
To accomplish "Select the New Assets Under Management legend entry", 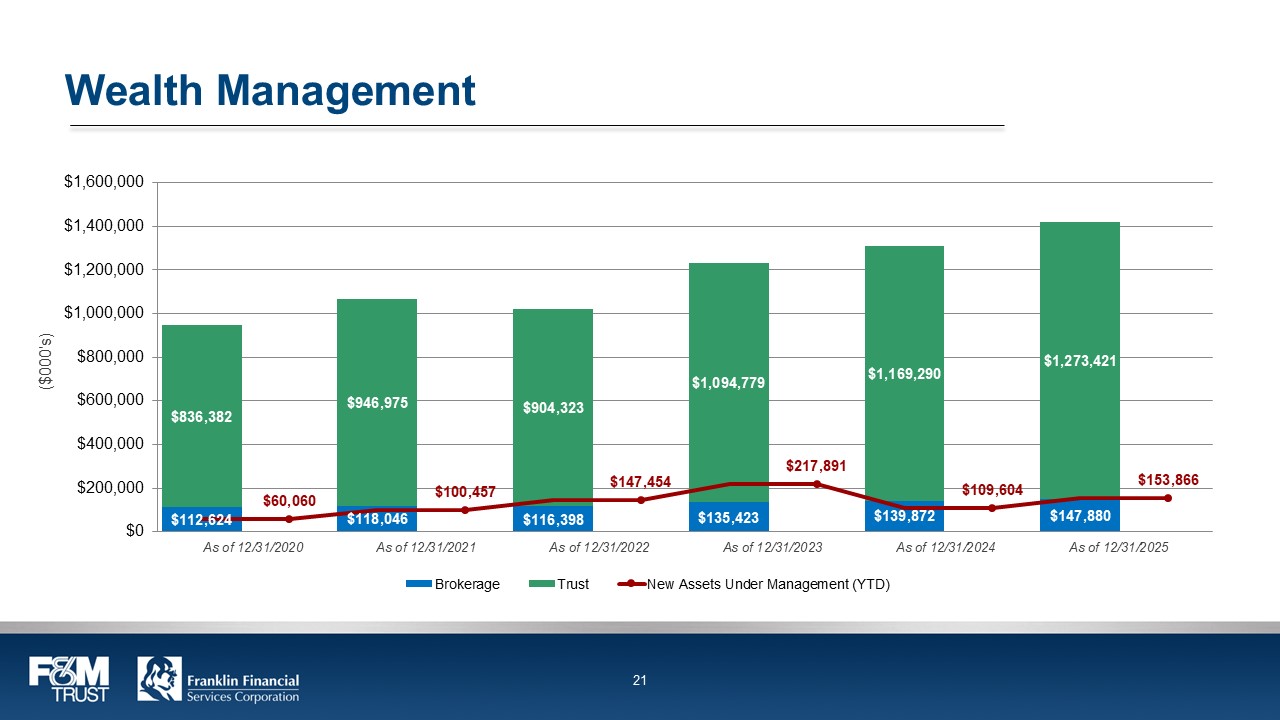I will click(x=754, y=584).
